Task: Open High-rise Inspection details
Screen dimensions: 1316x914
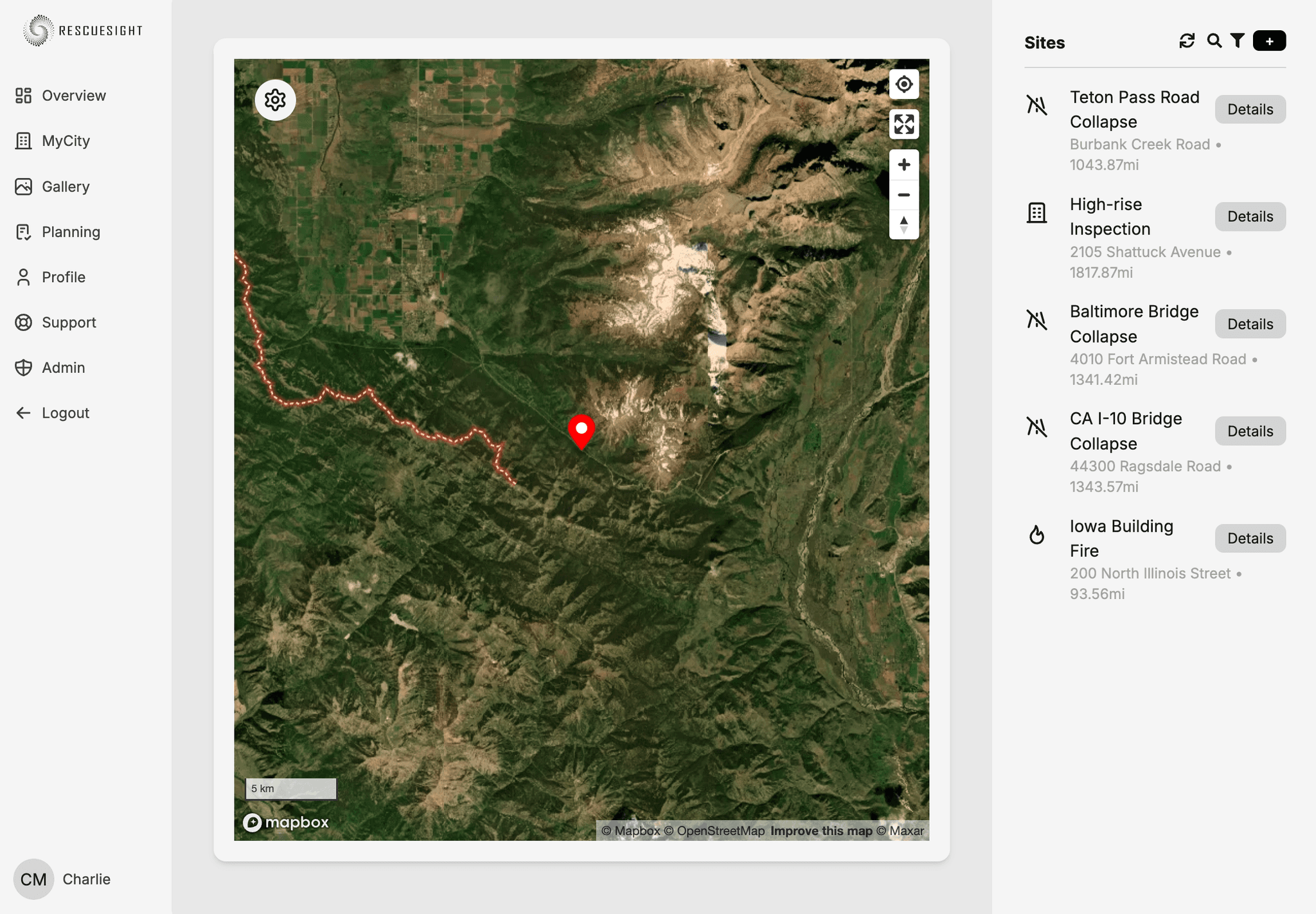Action: point(1250,217)
